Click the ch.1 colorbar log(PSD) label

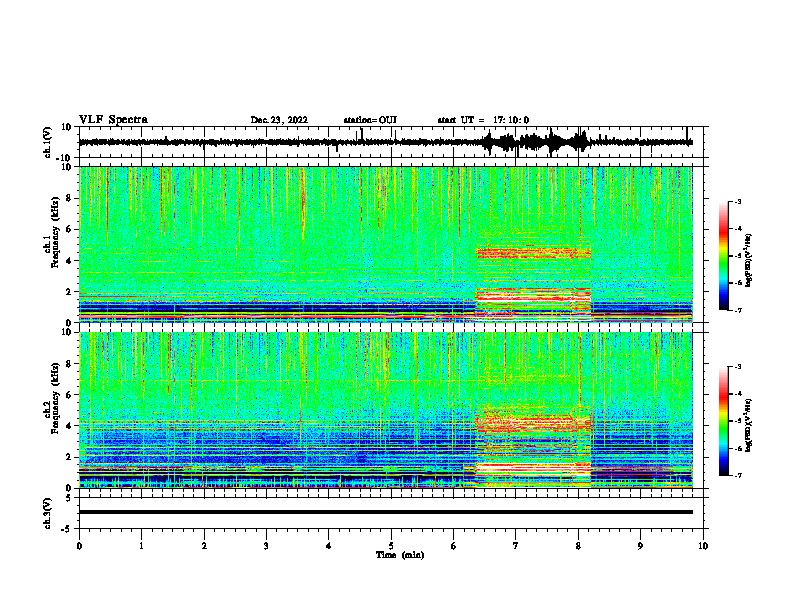749,260
